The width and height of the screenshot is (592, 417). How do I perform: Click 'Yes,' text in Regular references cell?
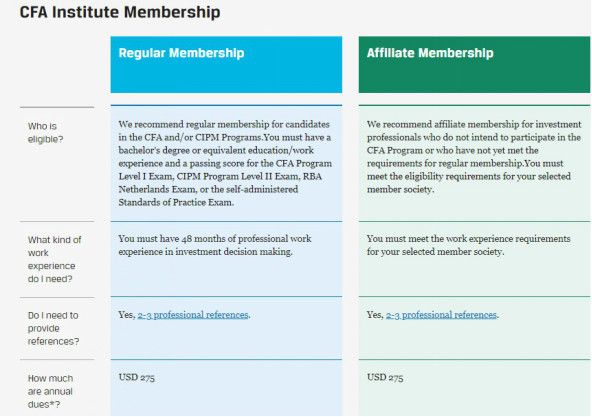coord(127,315)
